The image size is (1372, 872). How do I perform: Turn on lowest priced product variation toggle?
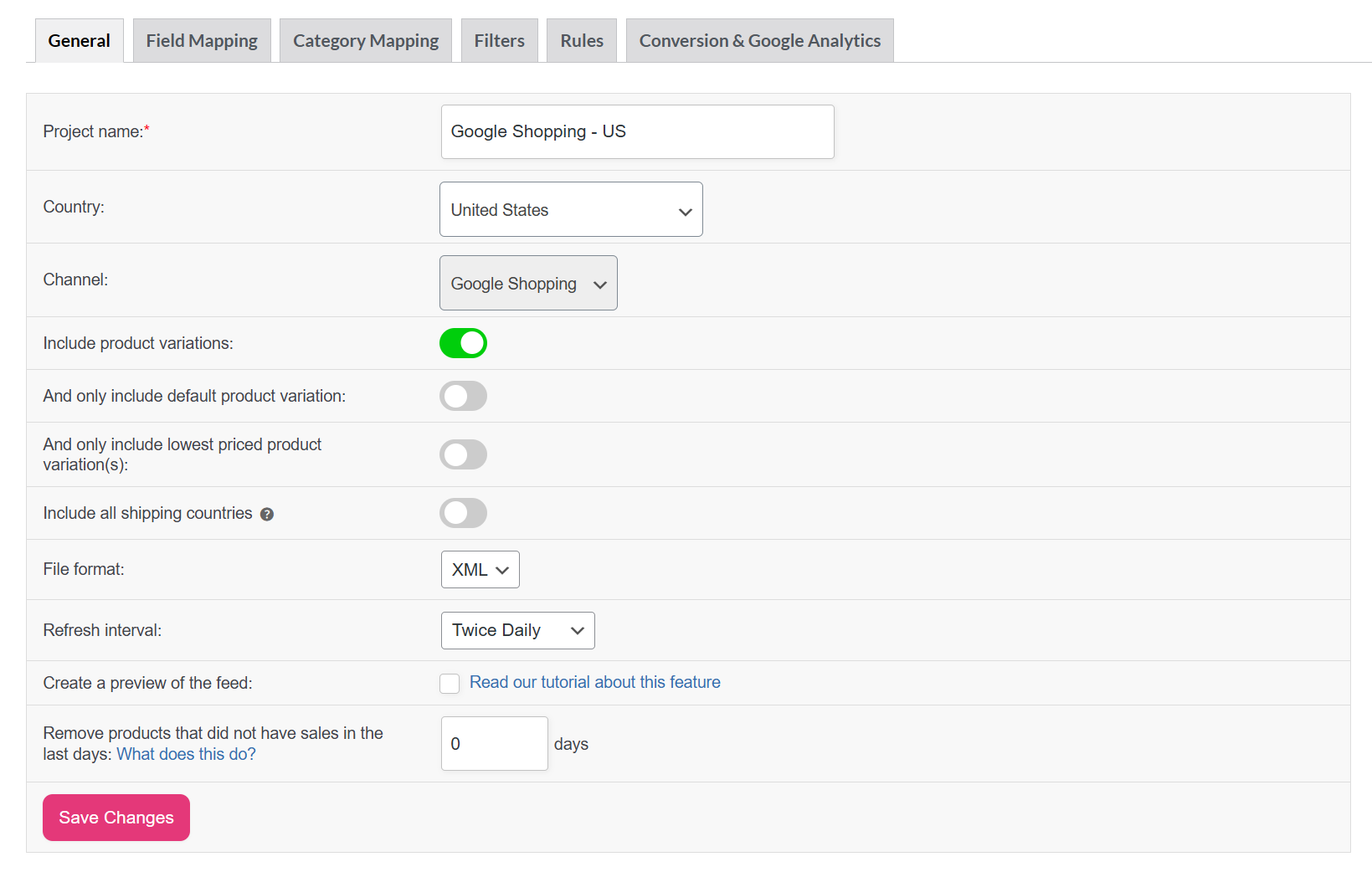pyautogui.click(x=463, y=454)
